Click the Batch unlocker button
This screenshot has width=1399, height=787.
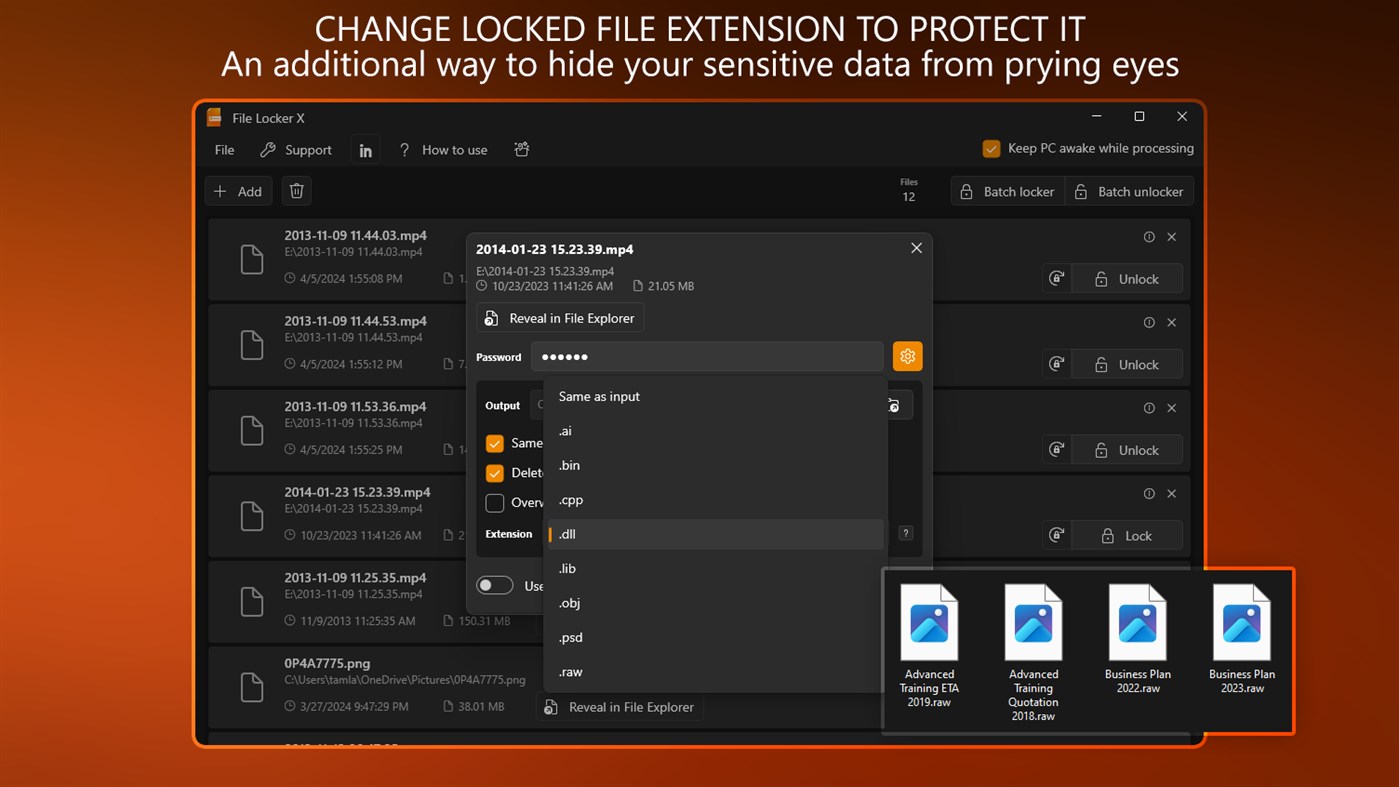[1129, 190]
